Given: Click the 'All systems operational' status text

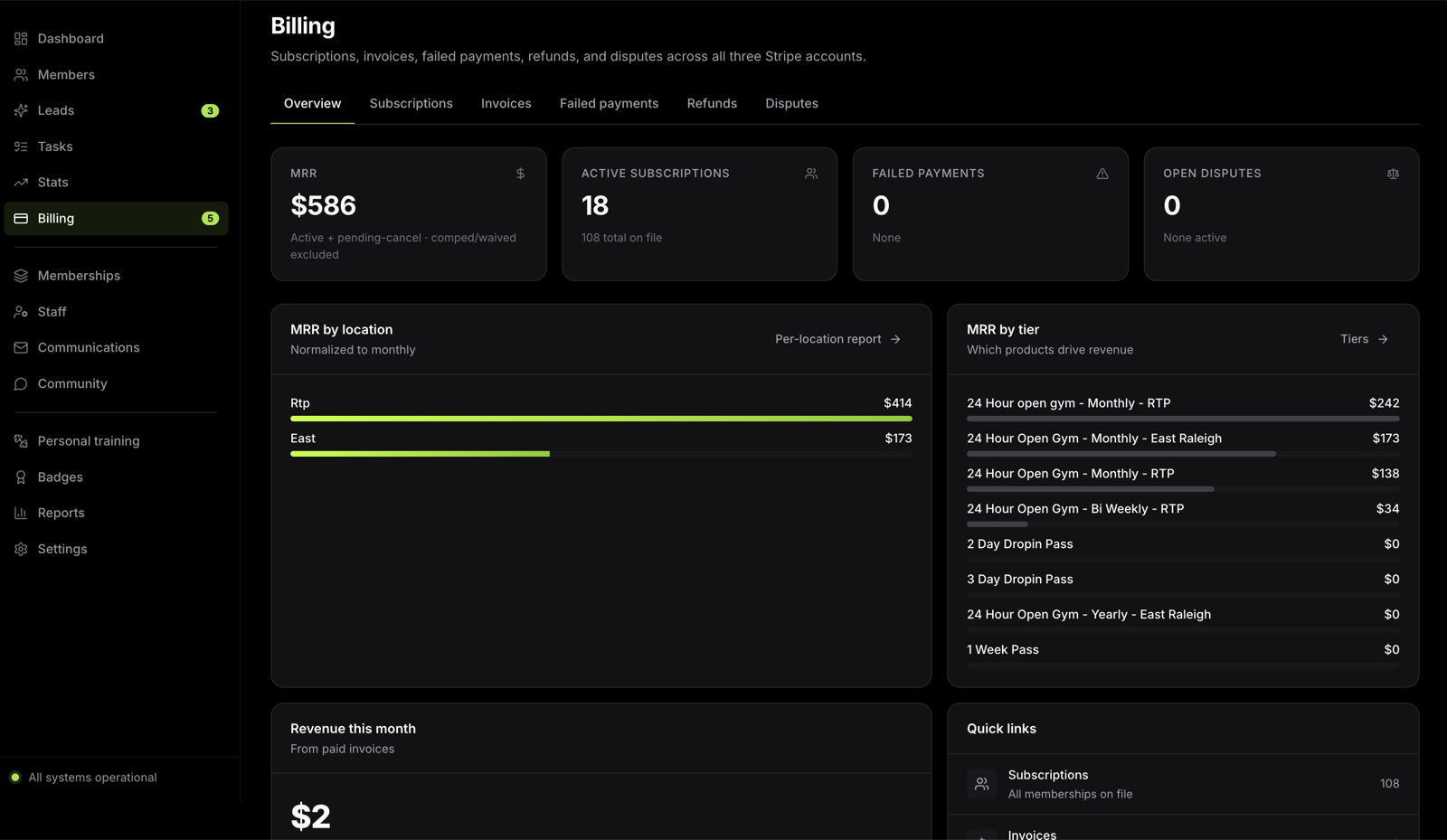Looking at the screenshot, I should [x=92, y=778].
